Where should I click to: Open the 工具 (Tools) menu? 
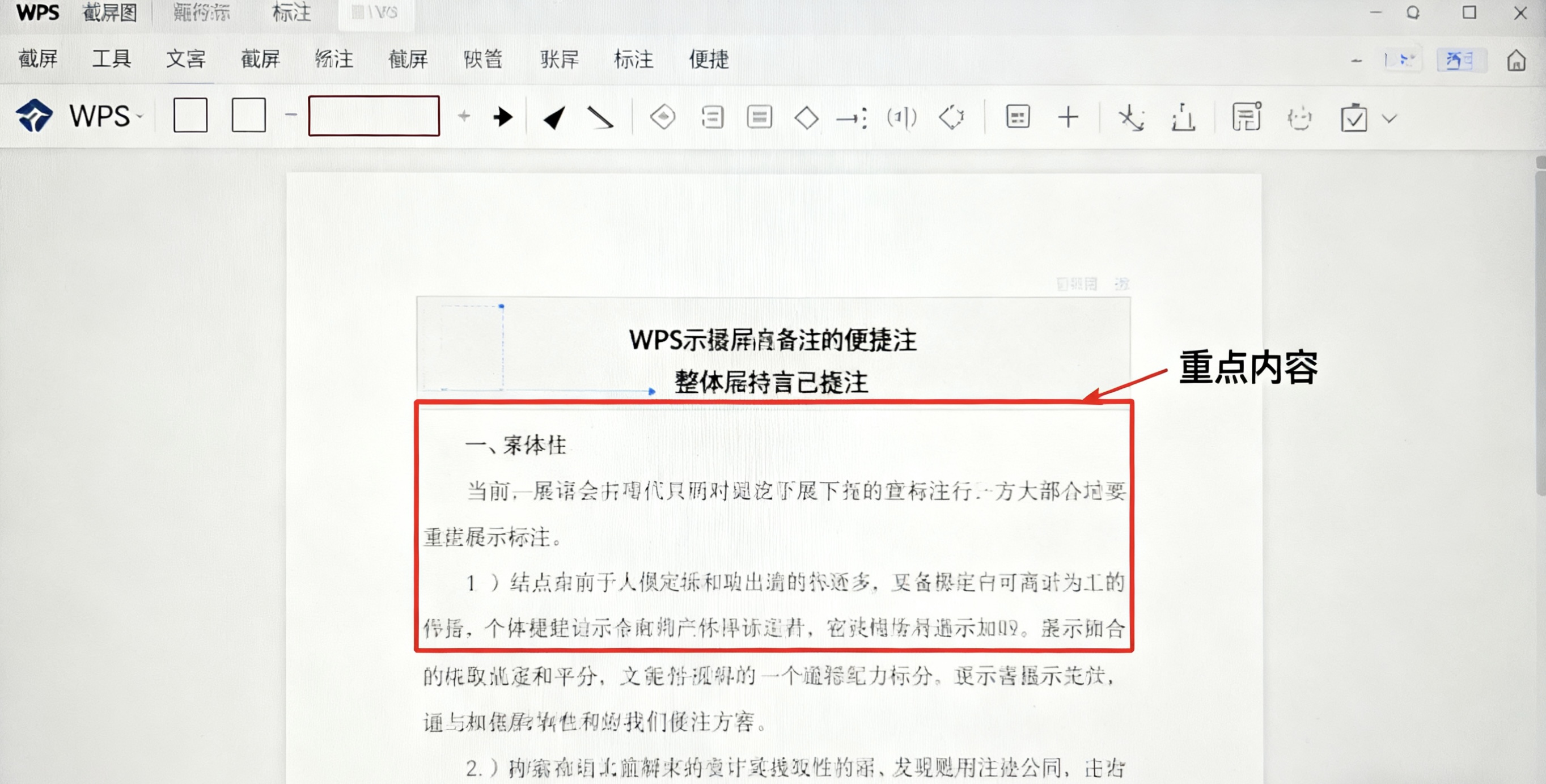pyautogui.click(x=111, y=58)
